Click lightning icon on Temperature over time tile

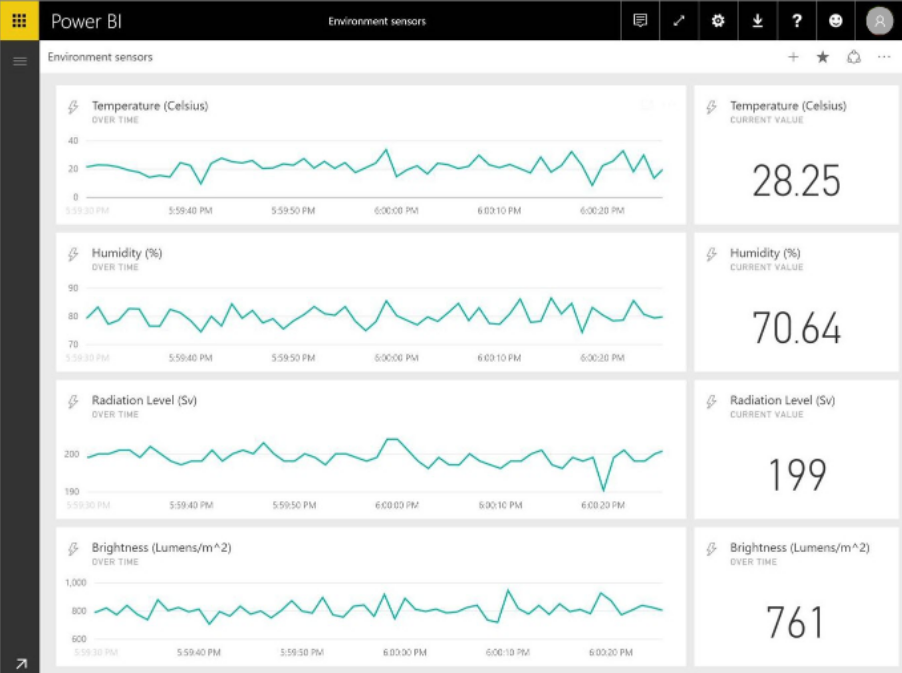click(x=73, y=106)
